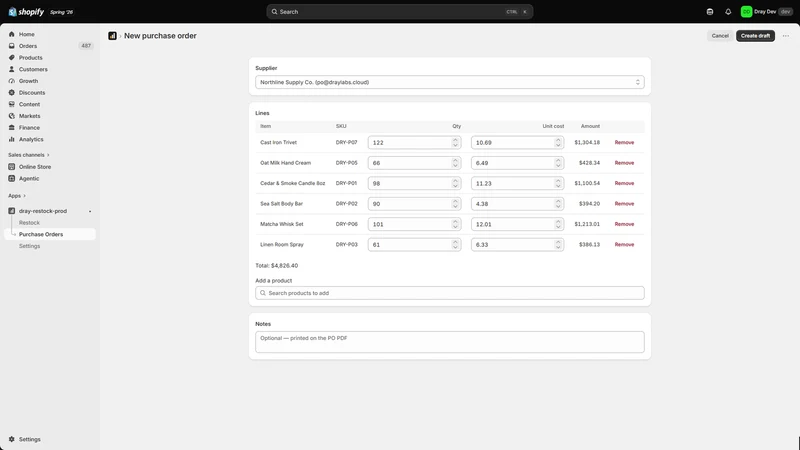
Task: Click the store icon beside the bell
Action: tap(710, 12)
